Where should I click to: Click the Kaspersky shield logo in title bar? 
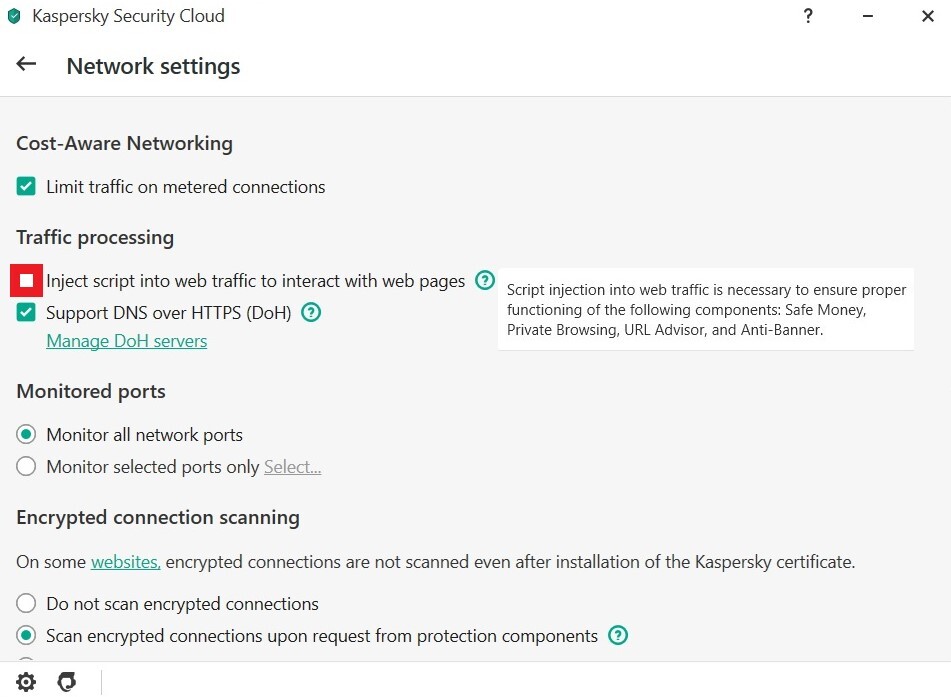click(14, 16)
